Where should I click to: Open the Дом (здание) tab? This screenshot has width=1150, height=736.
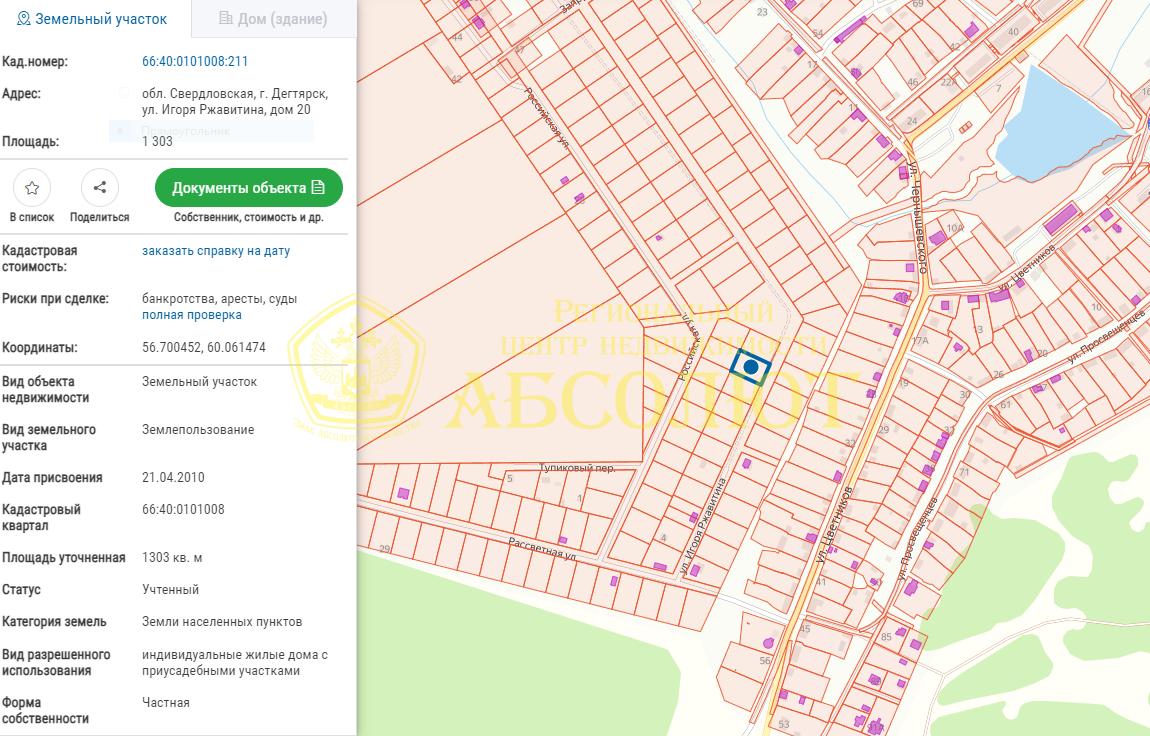(274, 19)
